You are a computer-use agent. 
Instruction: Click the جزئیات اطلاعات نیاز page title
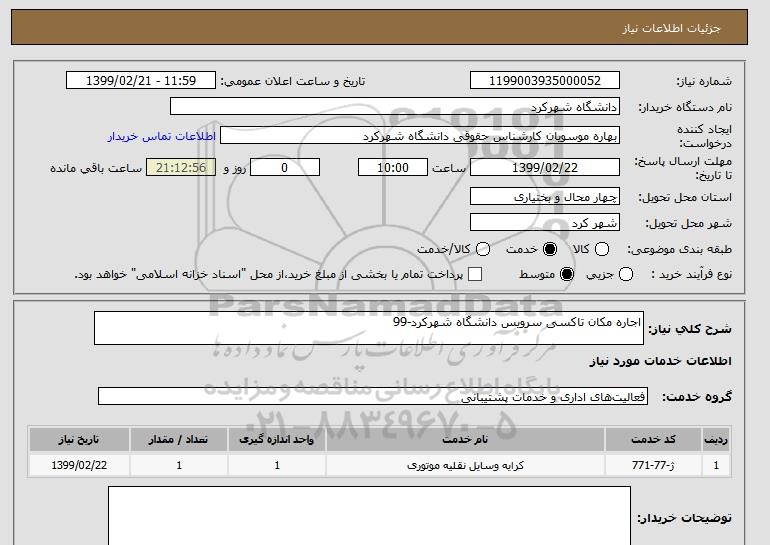pyautogui.click(x=671, y=28)
